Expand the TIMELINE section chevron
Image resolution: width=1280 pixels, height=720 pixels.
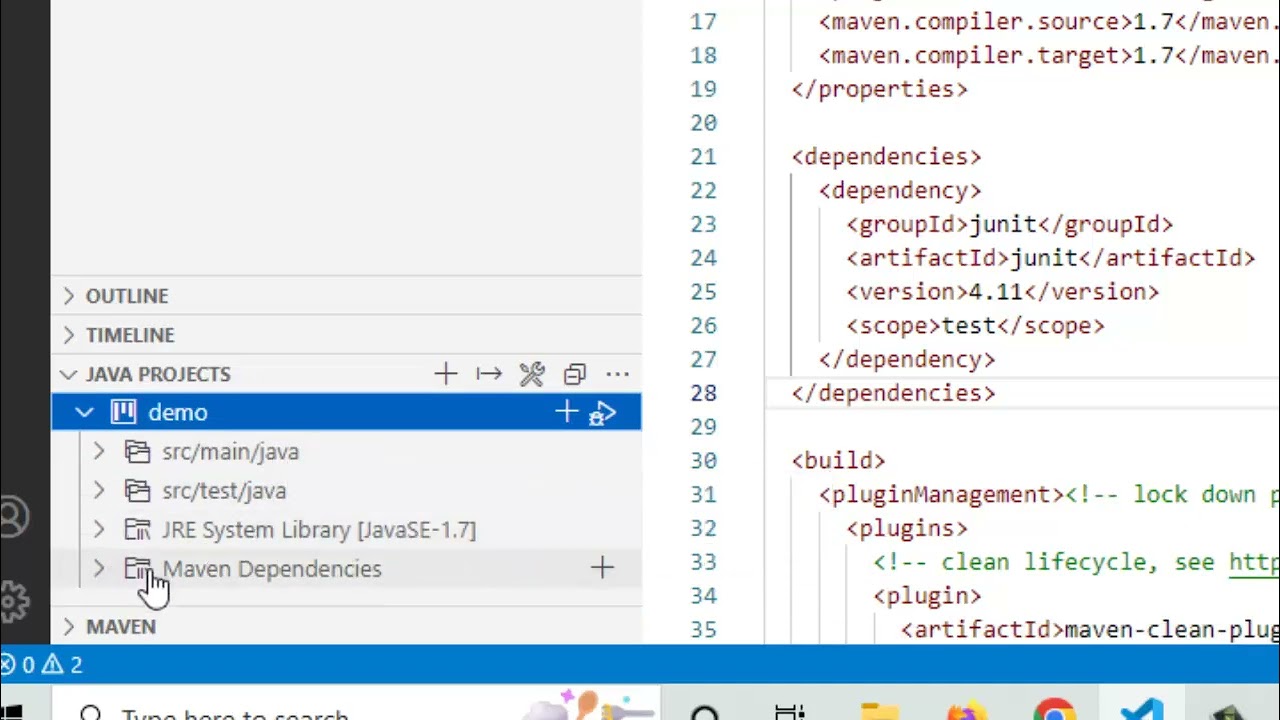tap(68, 335)
